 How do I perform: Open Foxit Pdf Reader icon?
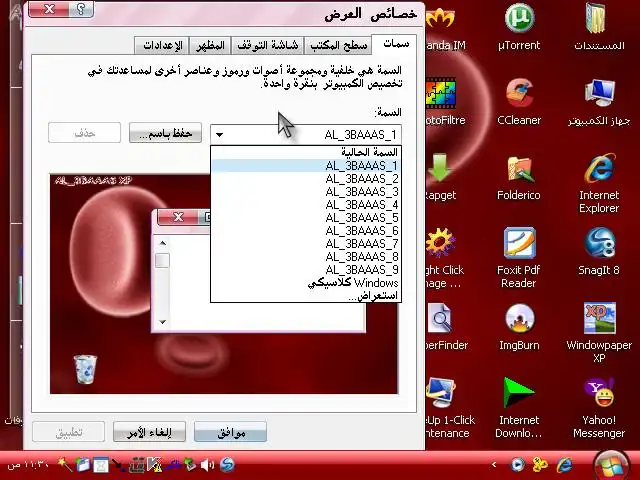click(x=519, y=258)
